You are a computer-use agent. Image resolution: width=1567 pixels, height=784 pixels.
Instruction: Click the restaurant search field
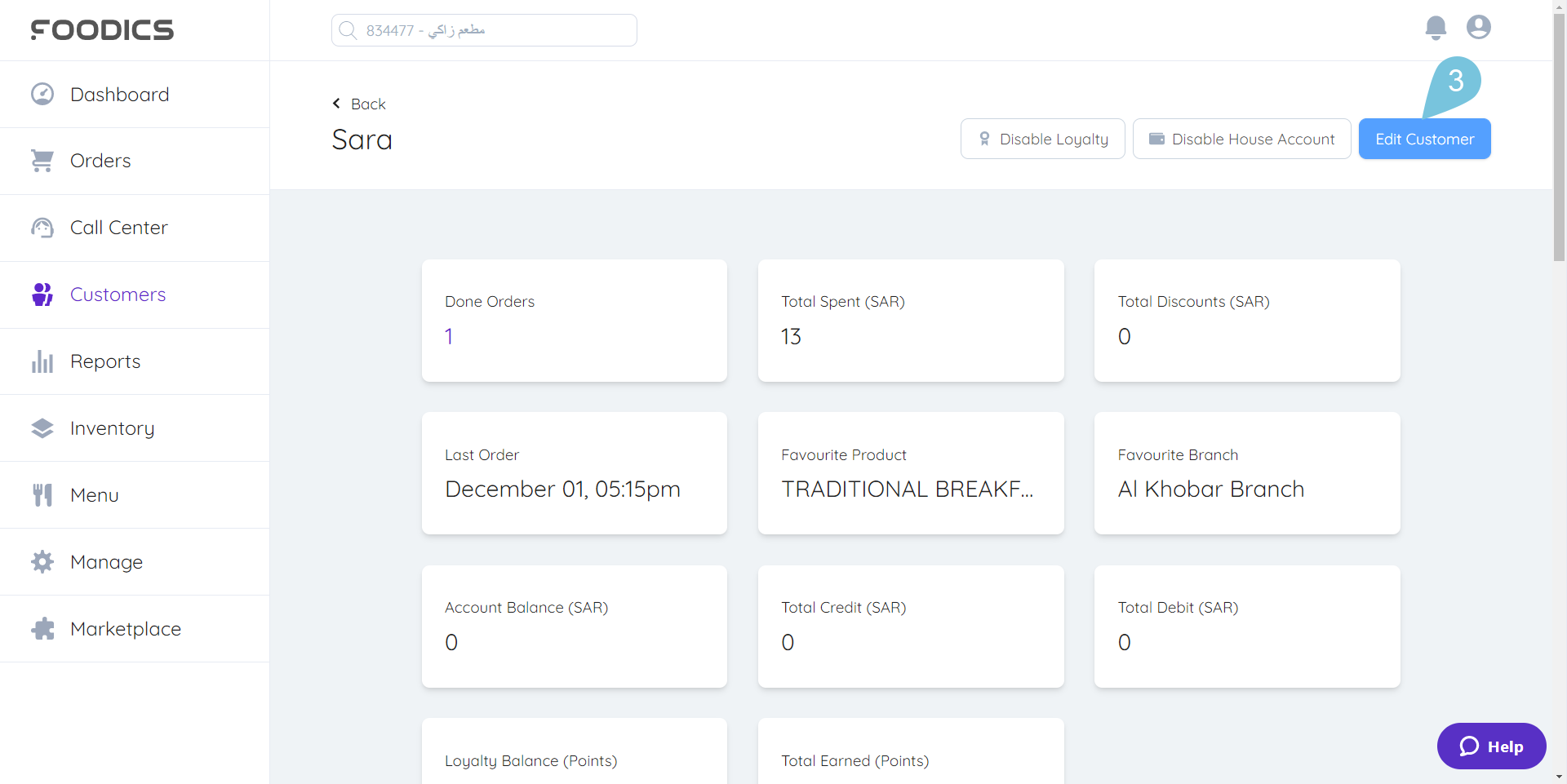click(484, 30)
